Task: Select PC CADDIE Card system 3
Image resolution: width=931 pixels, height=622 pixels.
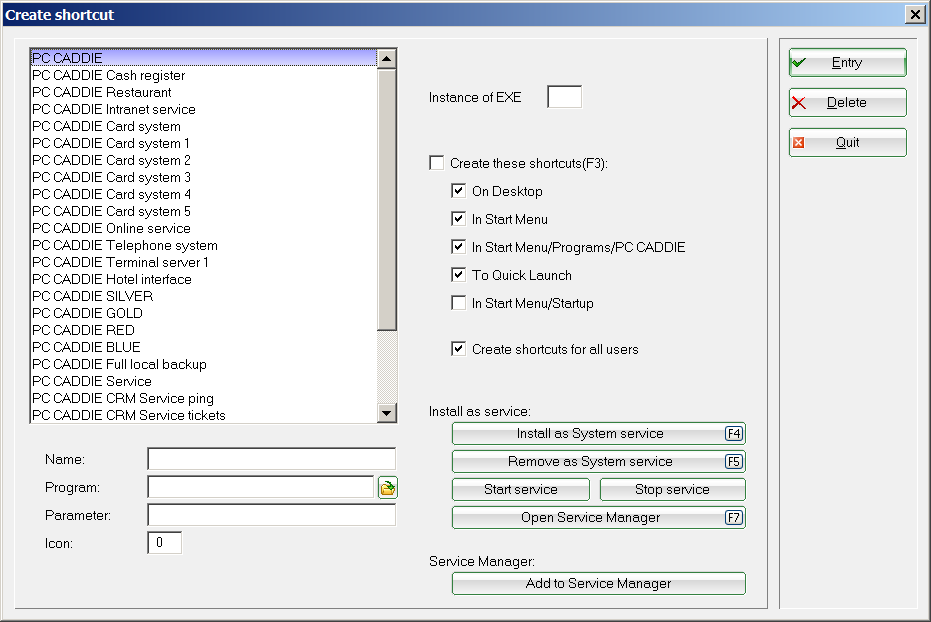Action: pos(204,177)
